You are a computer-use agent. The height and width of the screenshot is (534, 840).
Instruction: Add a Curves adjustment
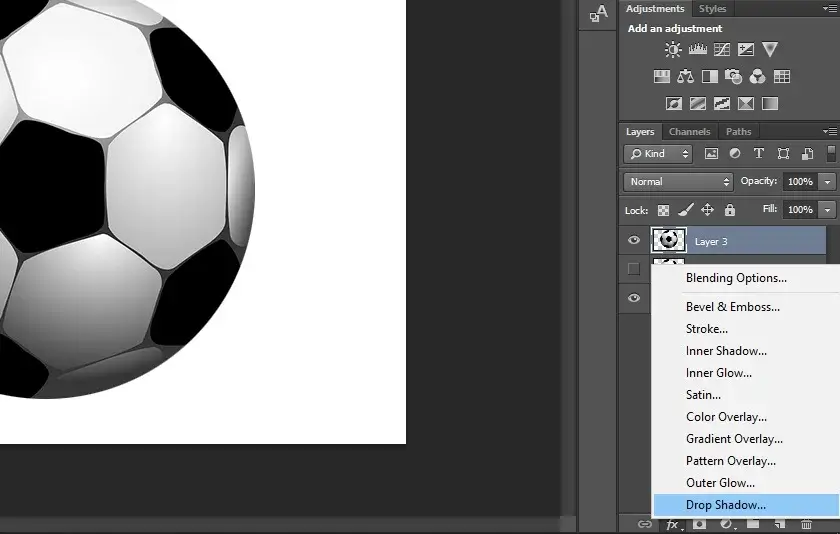(722, 50)
